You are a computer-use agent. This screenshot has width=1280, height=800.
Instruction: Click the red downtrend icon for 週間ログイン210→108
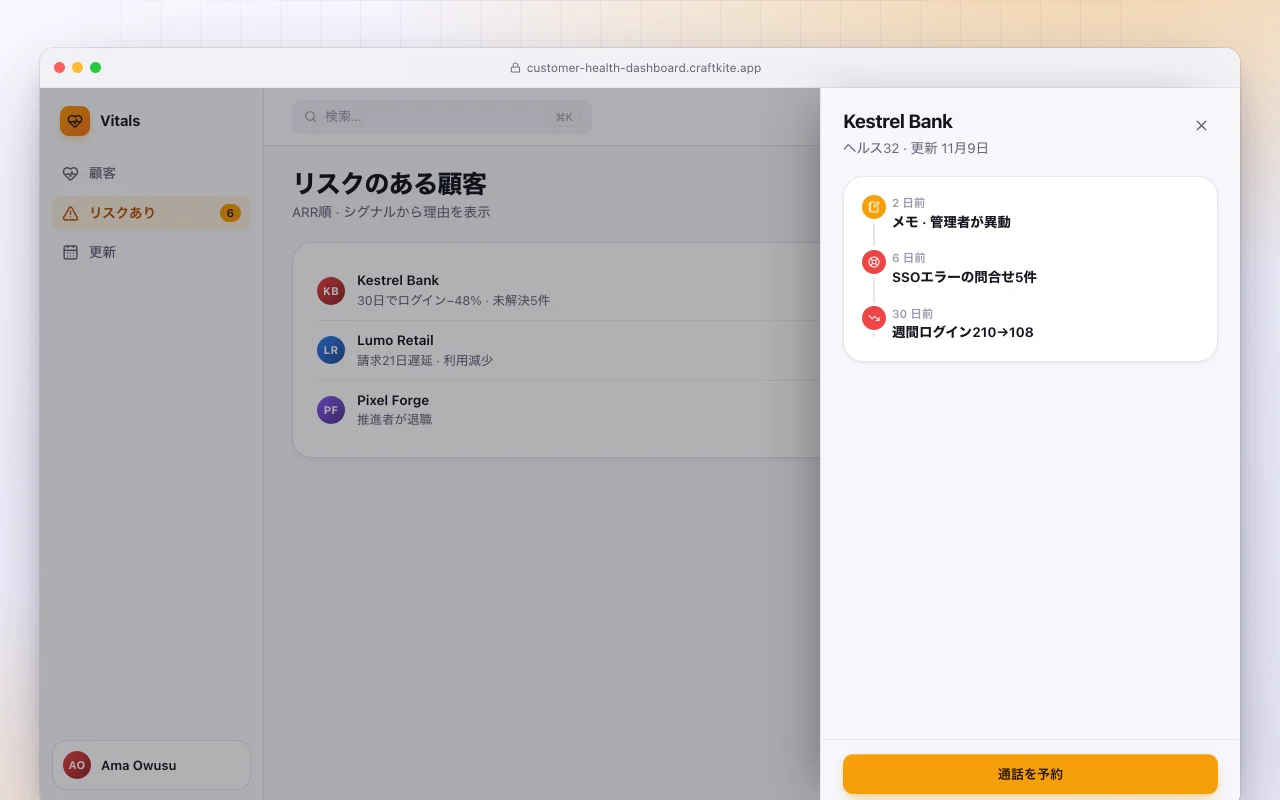point(874,318)
